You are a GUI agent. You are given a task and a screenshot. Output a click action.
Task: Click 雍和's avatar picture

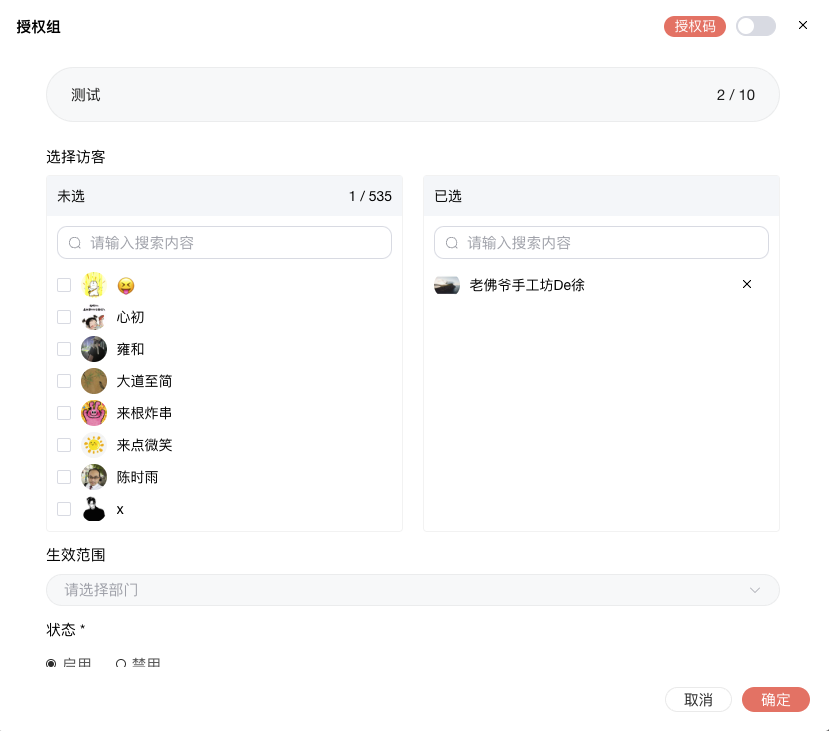click(x=94, y=349)
